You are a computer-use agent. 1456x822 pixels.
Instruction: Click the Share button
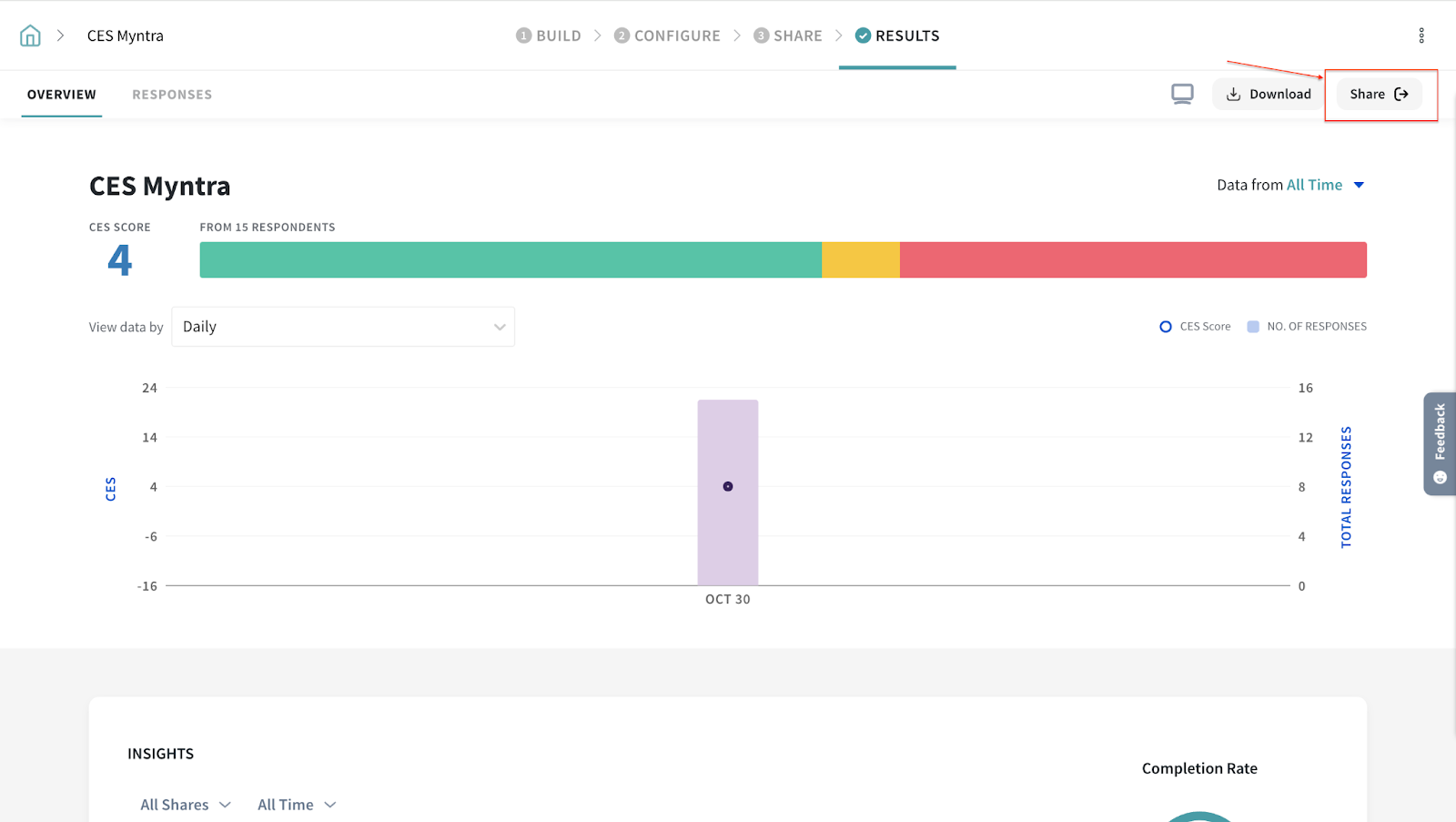tap(1379, 94)
